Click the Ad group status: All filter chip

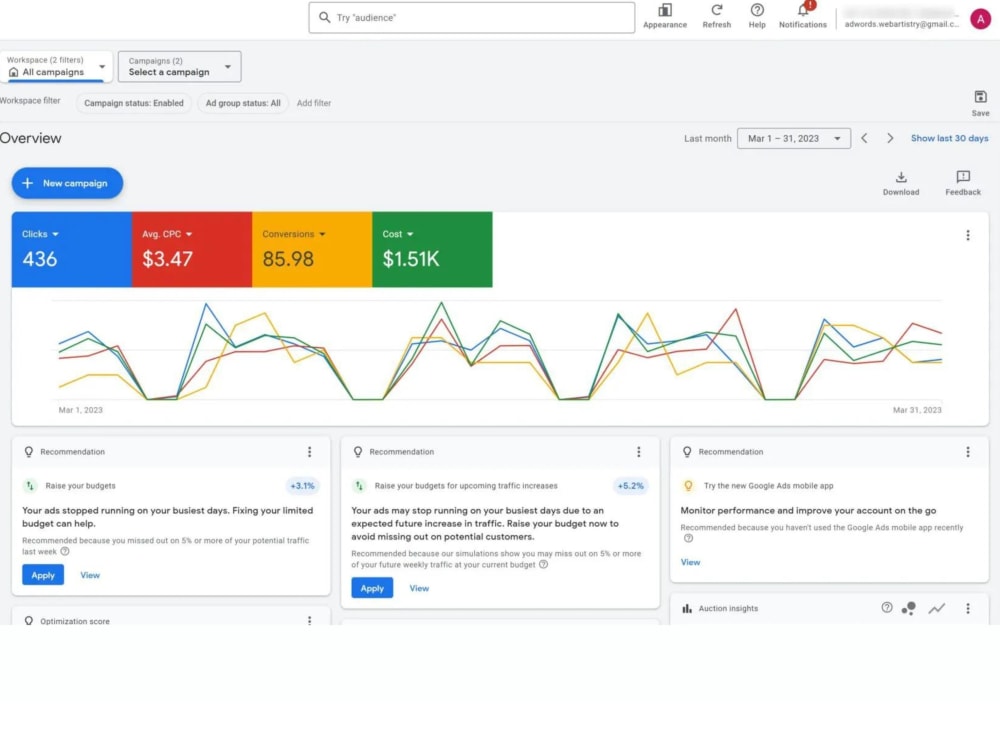click(243, 103)
